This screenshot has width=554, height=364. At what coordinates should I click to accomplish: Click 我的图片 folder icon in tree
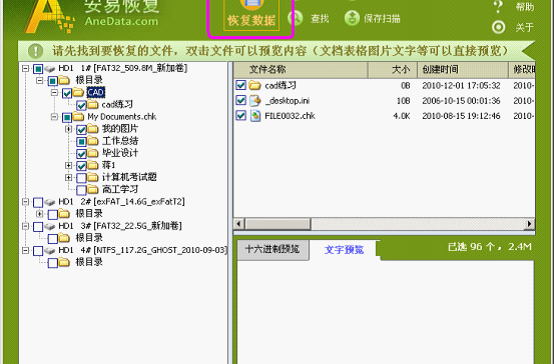[93, 129]
